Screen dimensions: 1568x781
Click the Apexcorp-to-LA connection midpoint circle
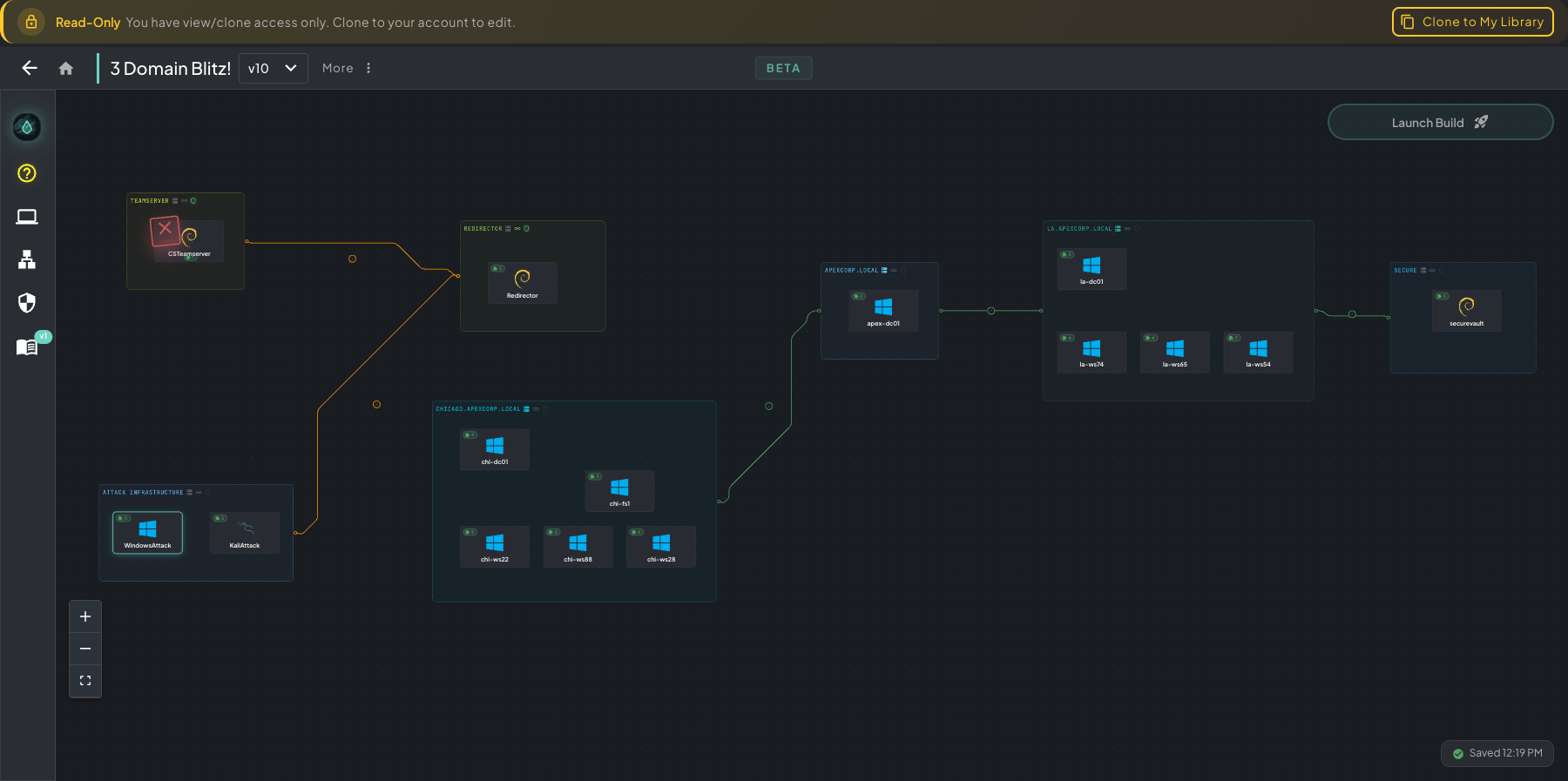(x=990, y=311)
